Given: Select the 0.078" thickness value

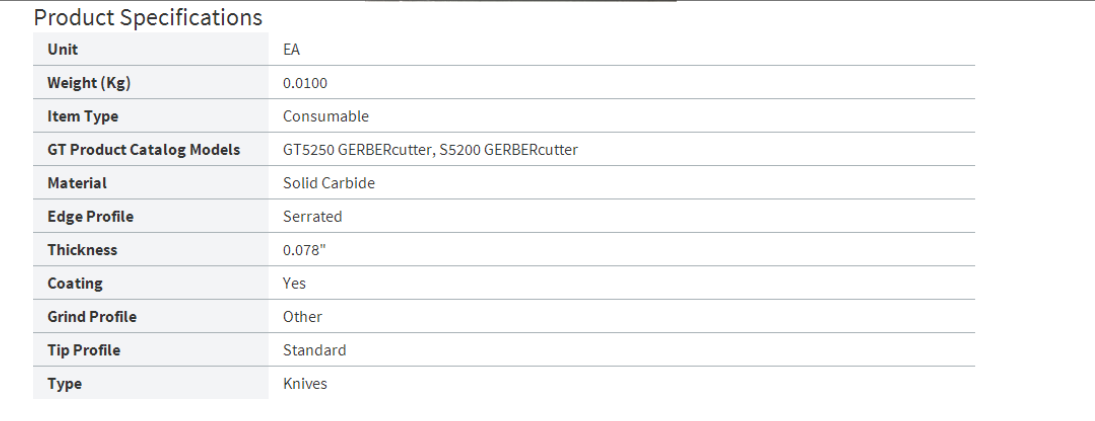Looking at the screenshot, I should 305,250.
